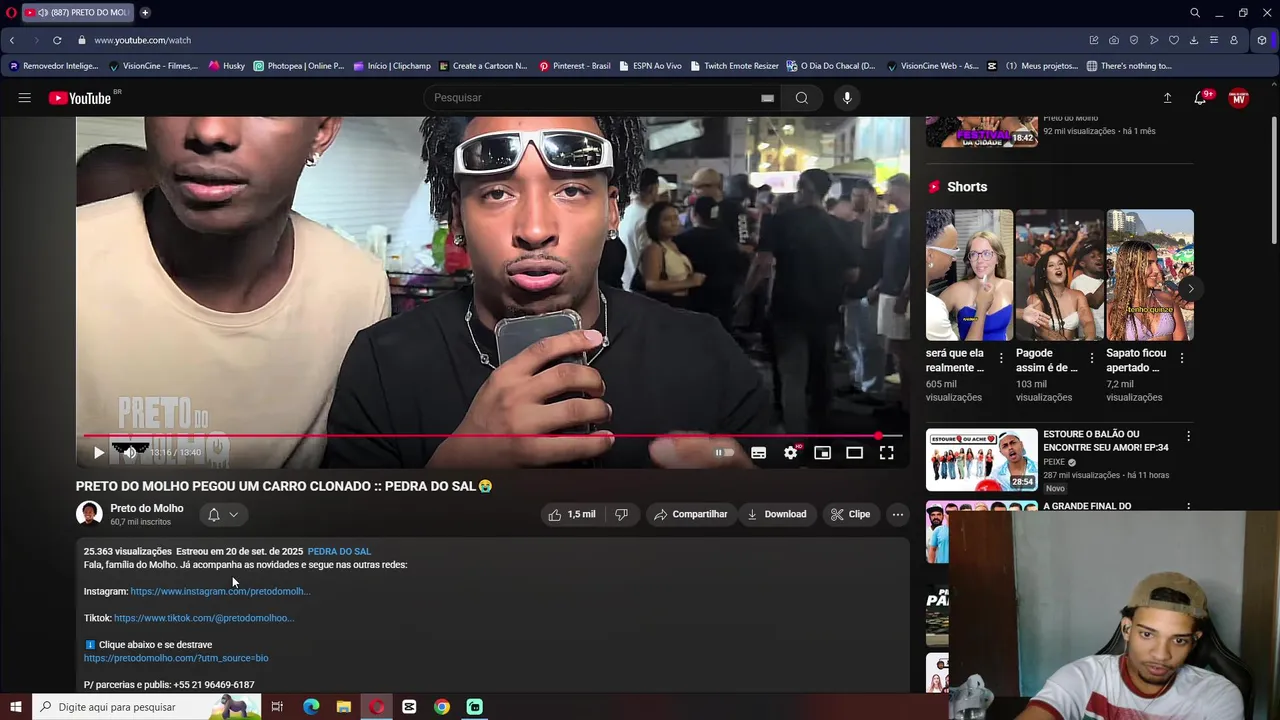
Task: Open Windows Start menu
Action: pos(15,707)
